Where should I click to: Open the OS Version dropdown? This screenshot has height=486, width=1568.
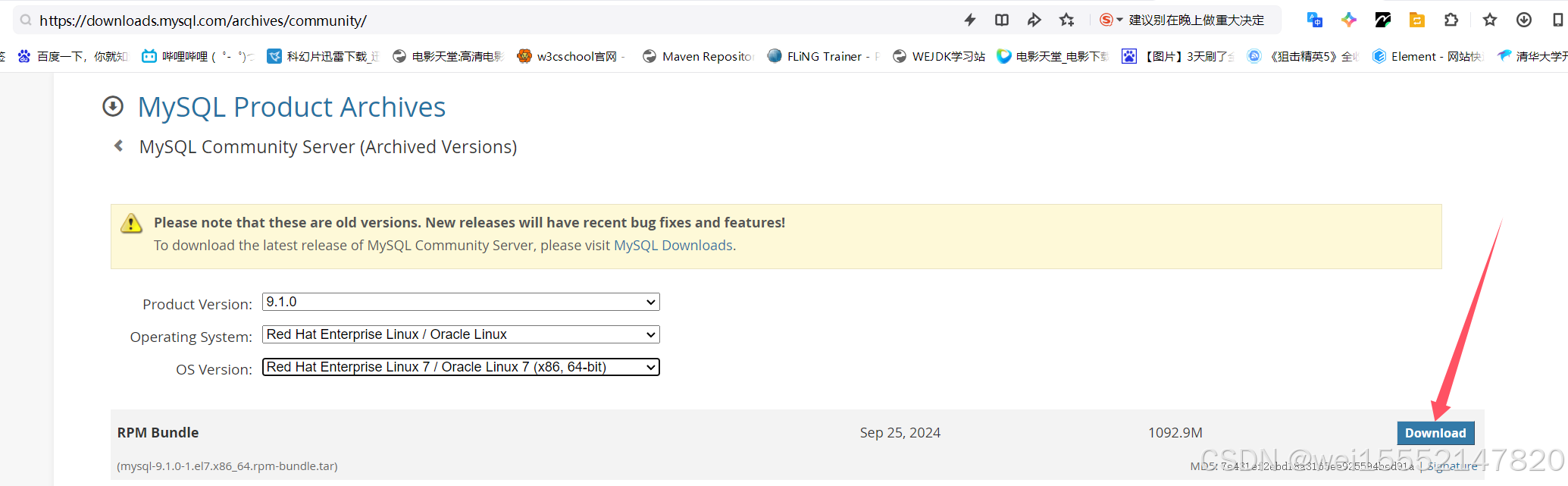(461, 367)
